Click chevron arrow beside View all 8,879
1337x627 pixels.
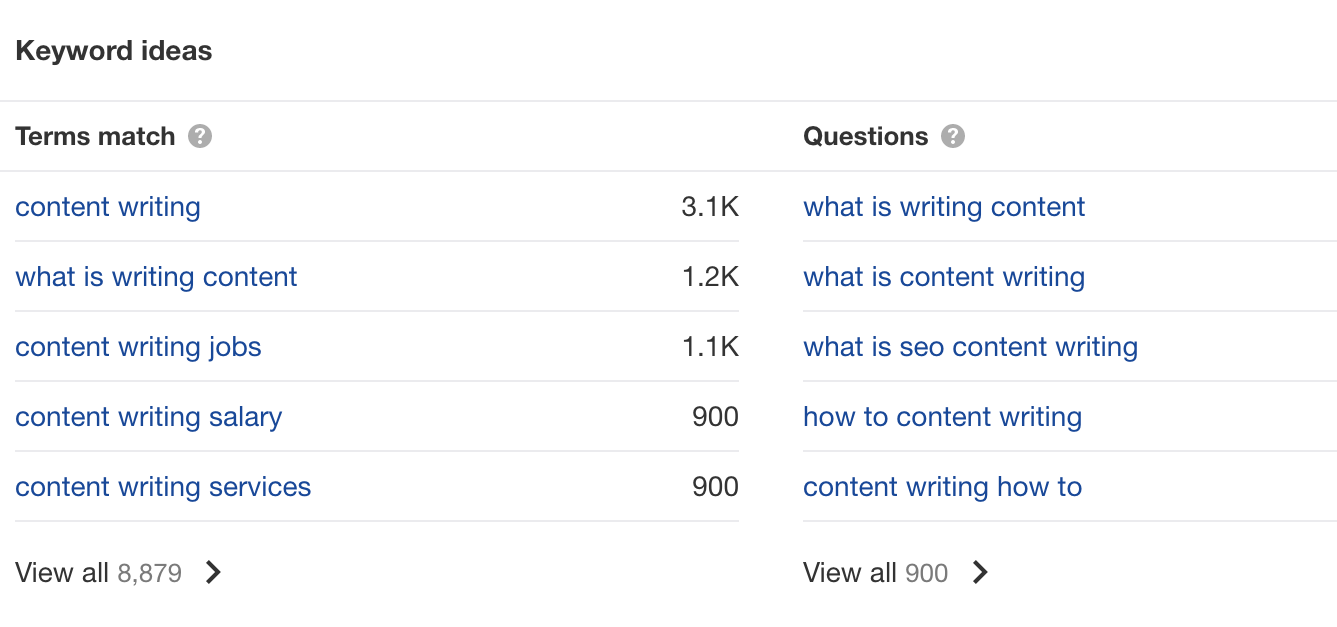point(213,572)
